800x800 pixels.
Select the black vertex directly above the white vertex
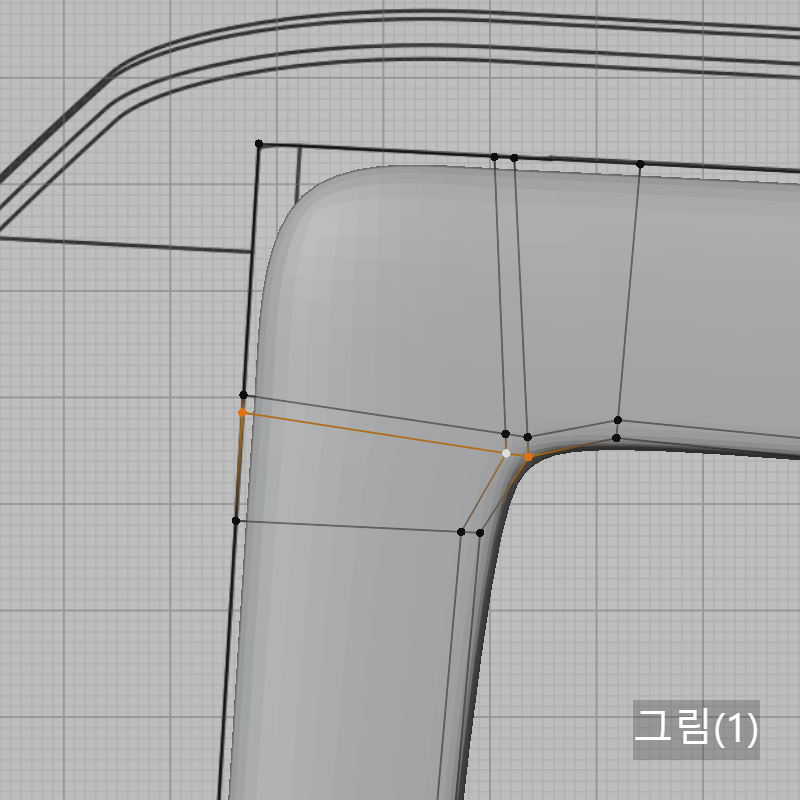pos(505,434)
